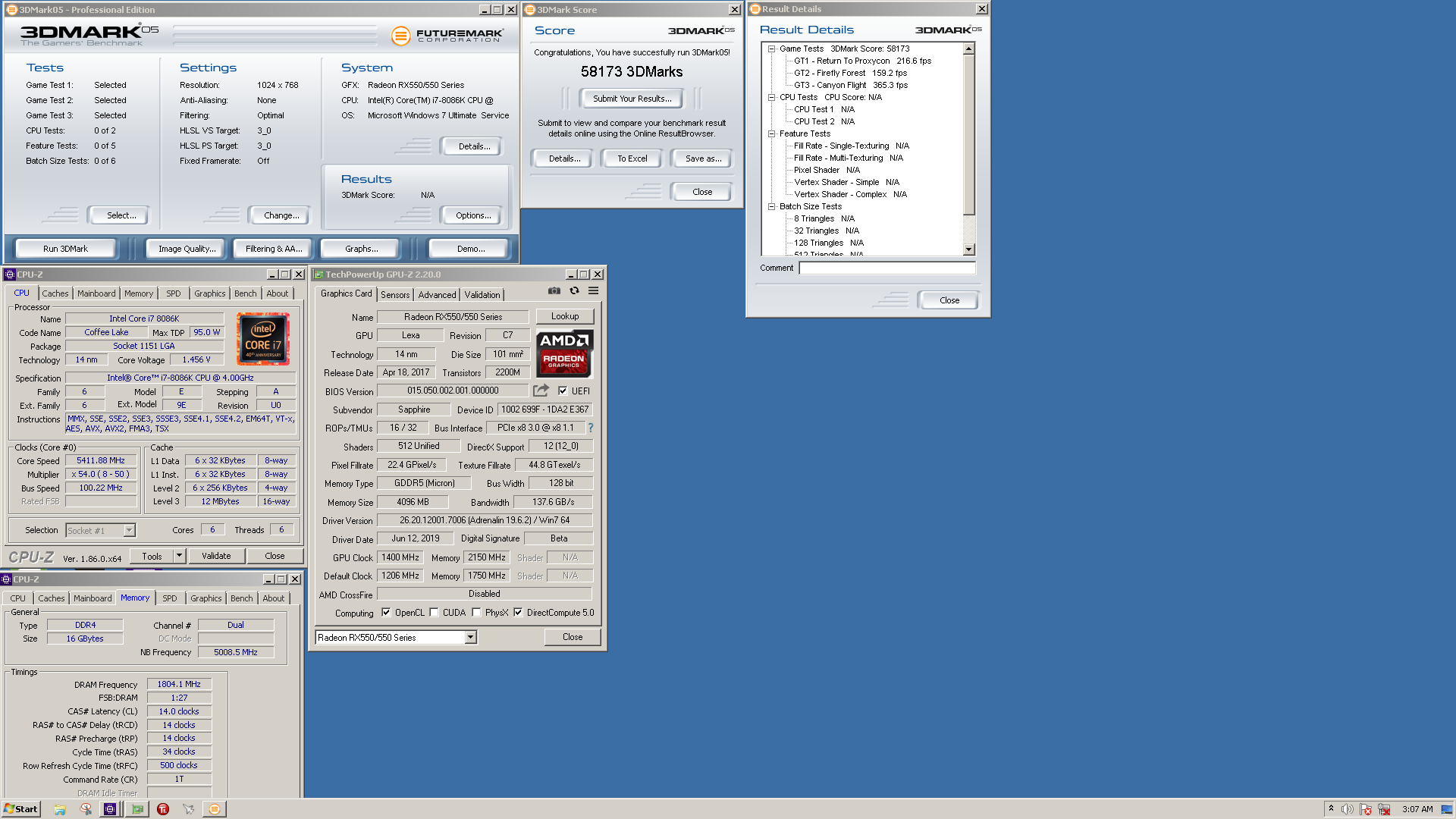Image resolution: width=1456 pixels, height=819 pixels.
Task: Show hidden tray icons arrow
Action: click(1331, 809)
